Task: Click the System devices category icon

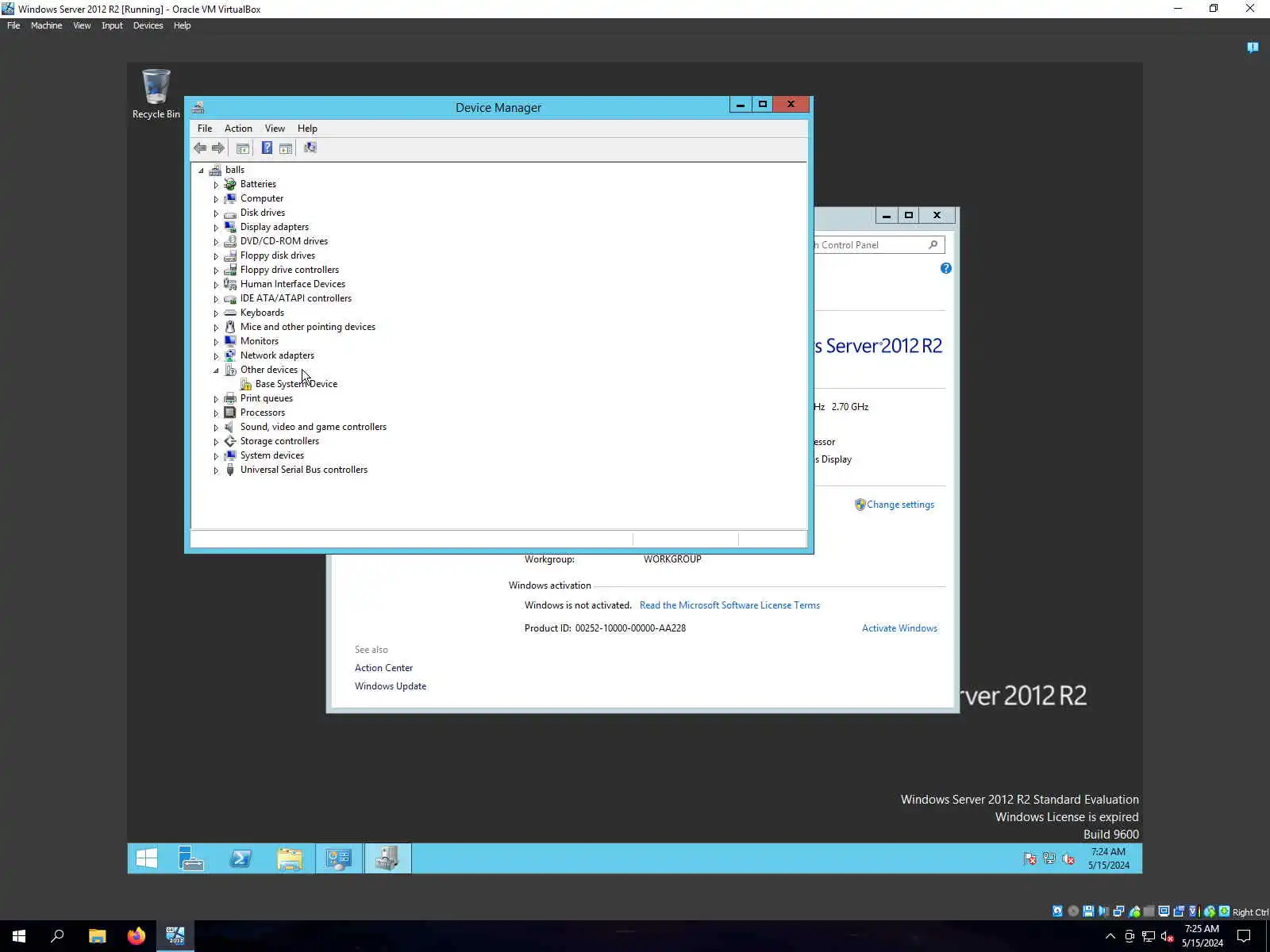Action: pos(230,455)
